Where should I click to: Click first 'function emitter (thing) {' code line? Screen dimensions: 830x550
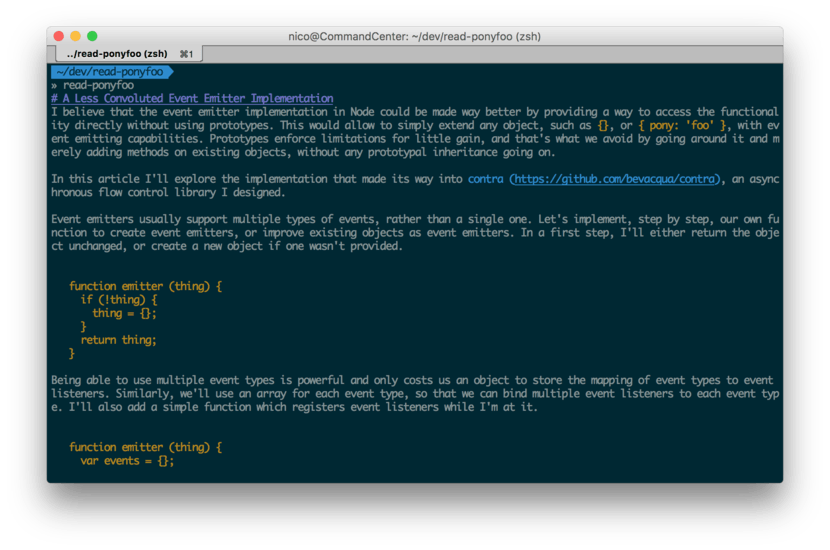pos(145,286)
